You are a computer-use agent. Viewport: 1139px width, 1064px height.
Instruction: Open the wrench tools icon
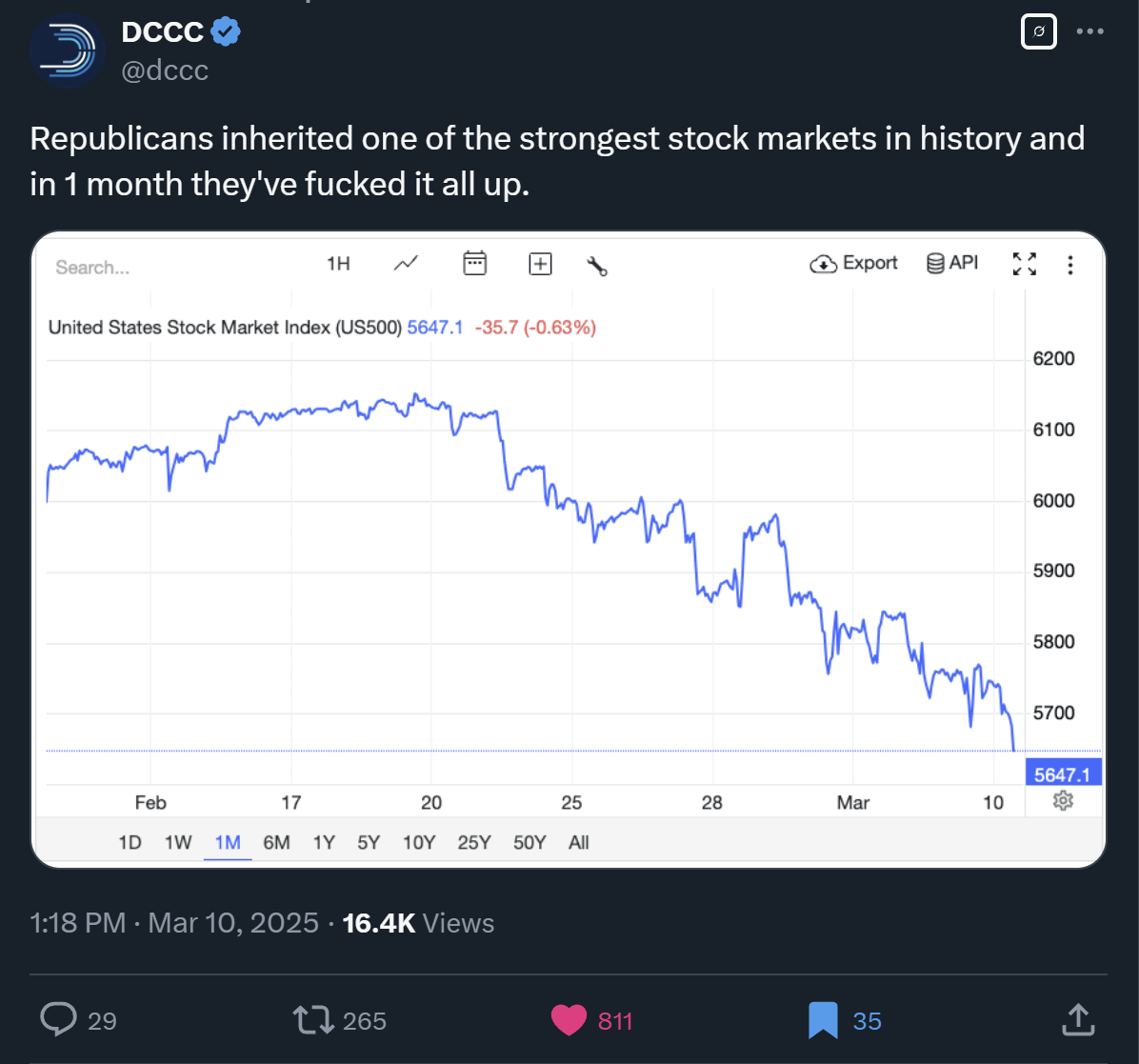[x=597, y=266]
